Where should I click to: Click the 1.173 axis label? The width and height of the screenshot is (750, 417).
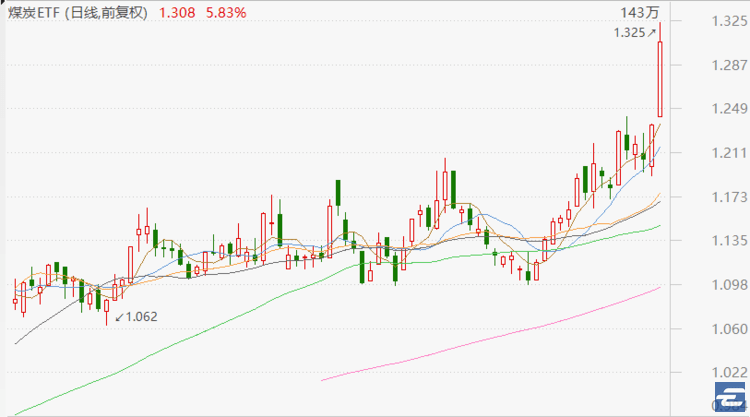click(729, 197)
